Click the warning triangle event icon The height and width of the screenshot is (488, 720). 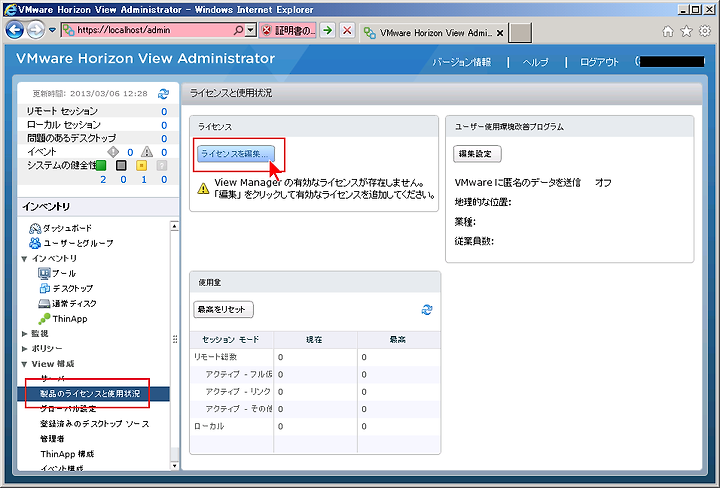point(147,151)
